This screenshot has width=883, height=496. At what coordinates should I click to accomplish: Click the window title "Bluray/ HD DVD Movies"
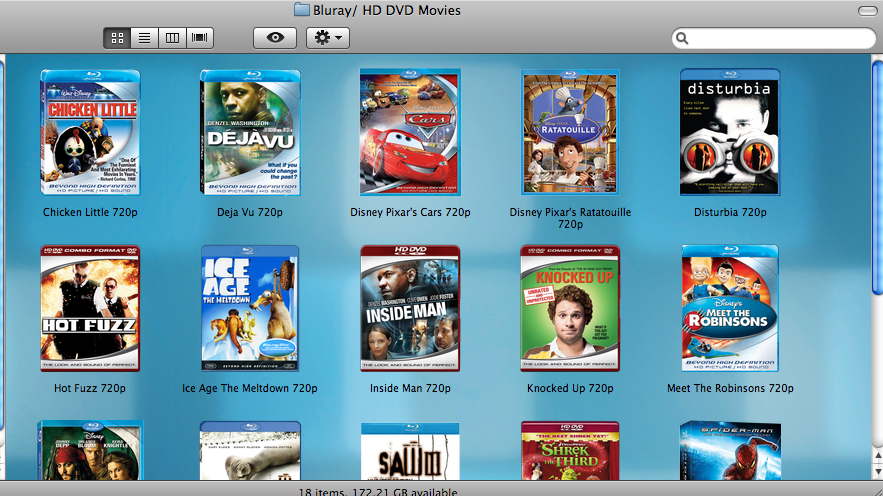(387, 10)
